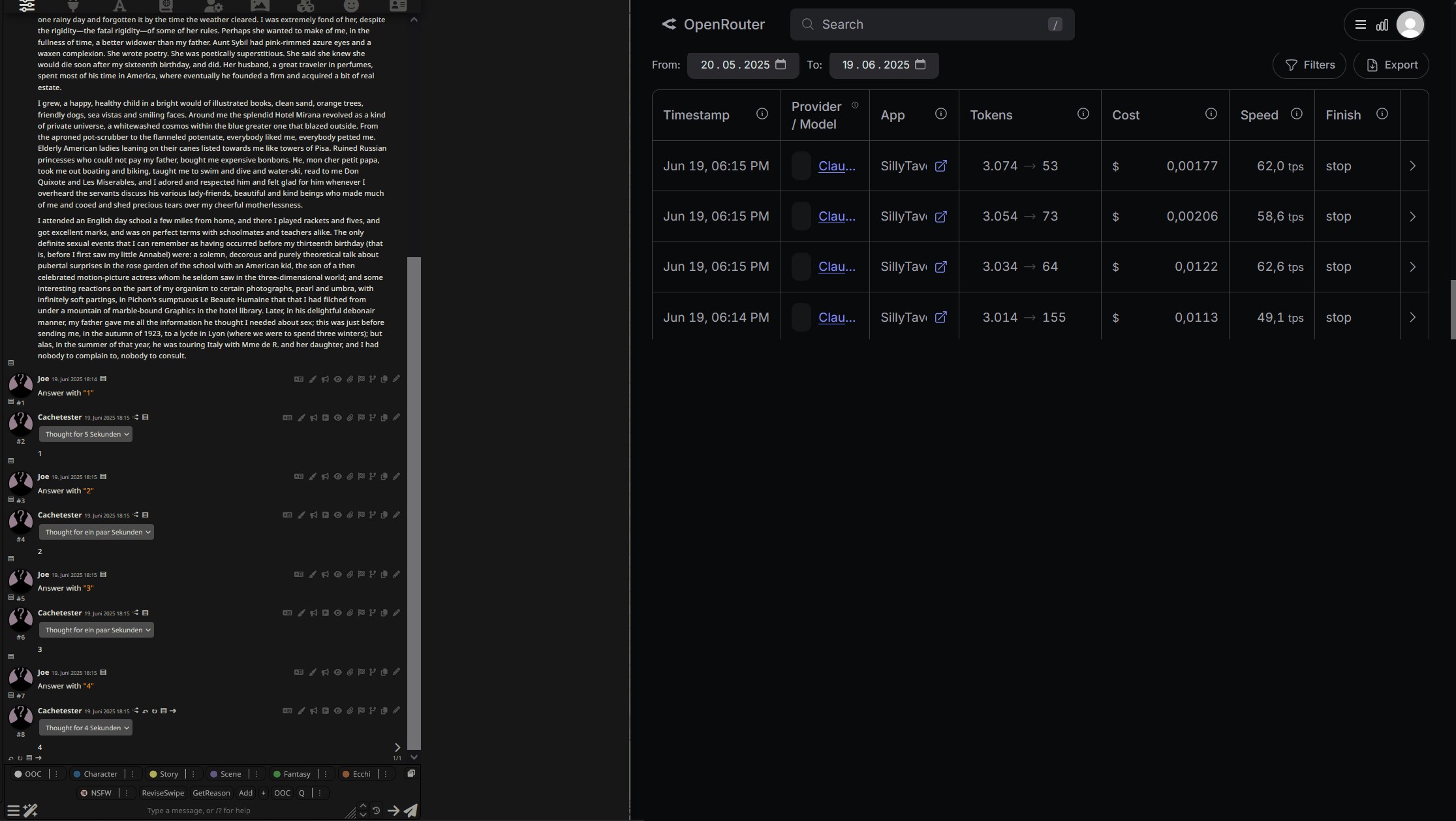Open Claude model link in 0,00206 row
This screenshot has height=821, width=1456.
click(837, 217)
